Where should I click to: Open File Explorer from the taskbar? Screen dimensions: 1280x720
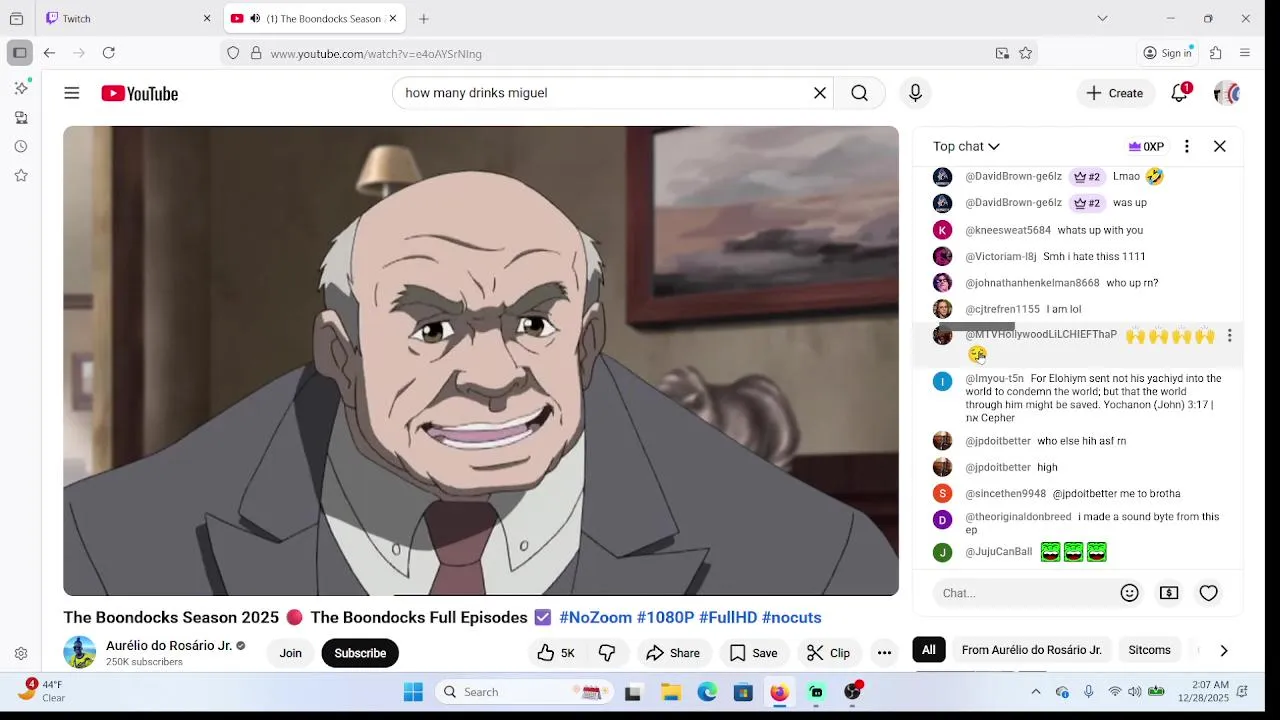coord(671,692)
